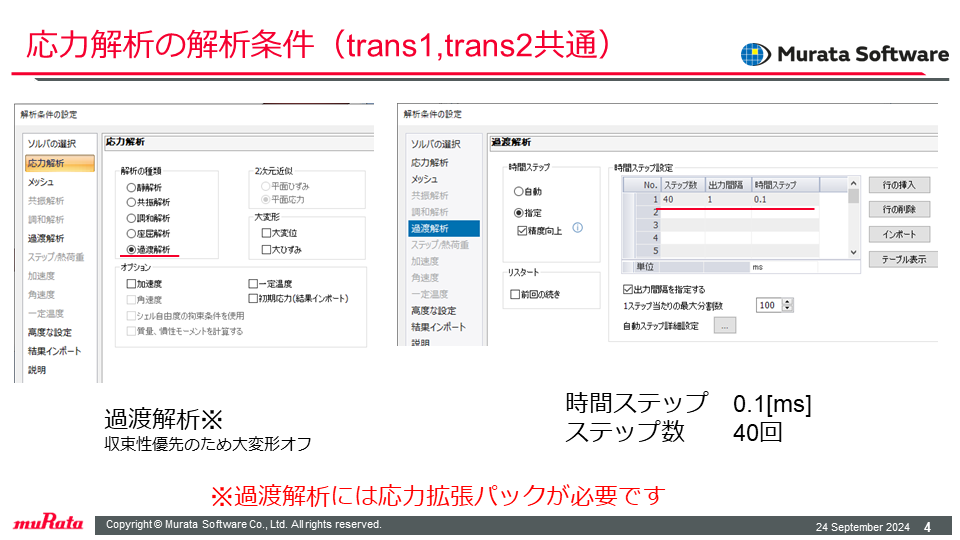Open 応力解析 tab in left dialog
The height and width of the screenshot is (540, 960).
(60, 163)
